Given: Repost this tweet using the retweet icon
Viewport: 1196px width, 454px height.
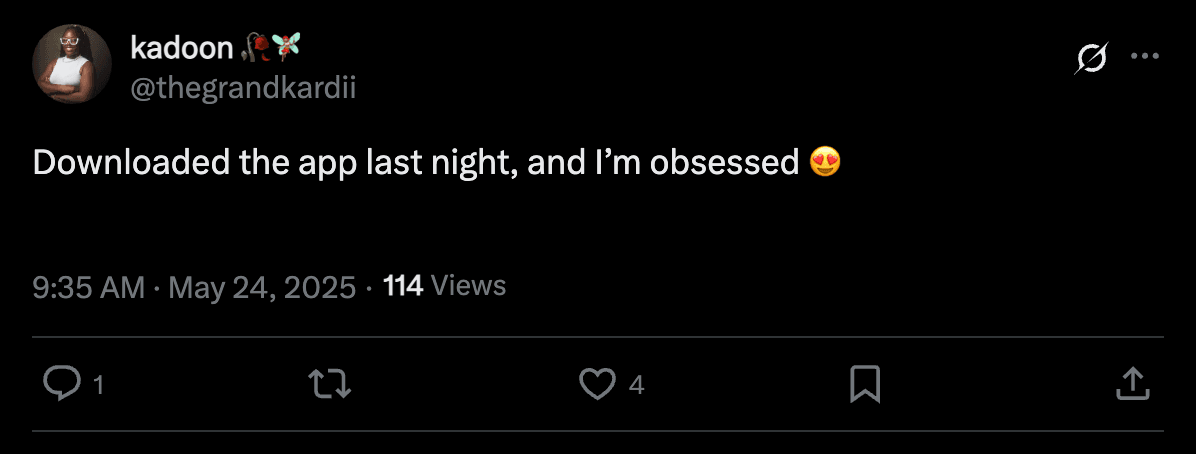Looking at the screenshot, I should tap(332, 383).
